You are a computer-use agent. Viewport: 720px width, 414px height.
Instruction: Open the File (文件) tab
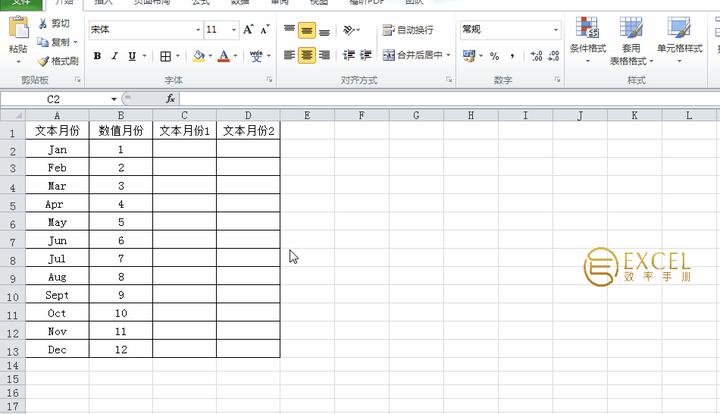tap(21, 4)
